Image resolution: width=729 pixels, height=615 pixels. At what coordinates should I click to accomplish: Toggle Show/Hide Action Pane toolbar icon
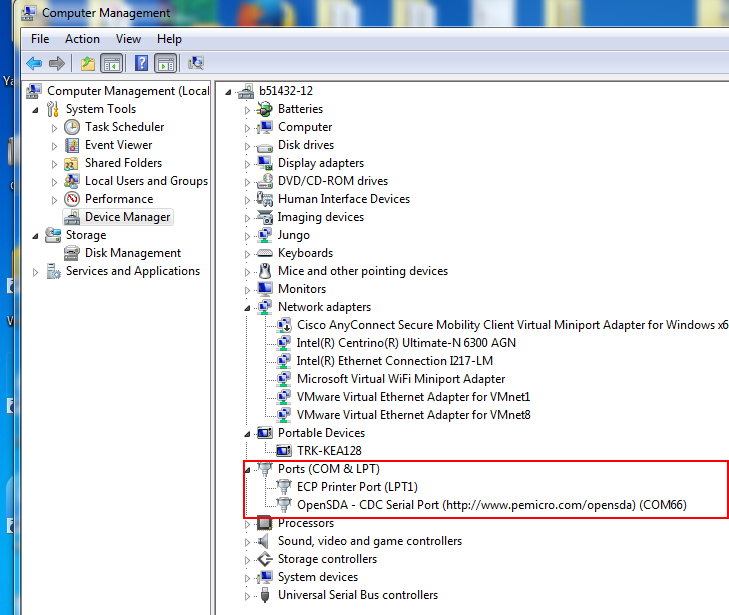click(x=166, y=63)
